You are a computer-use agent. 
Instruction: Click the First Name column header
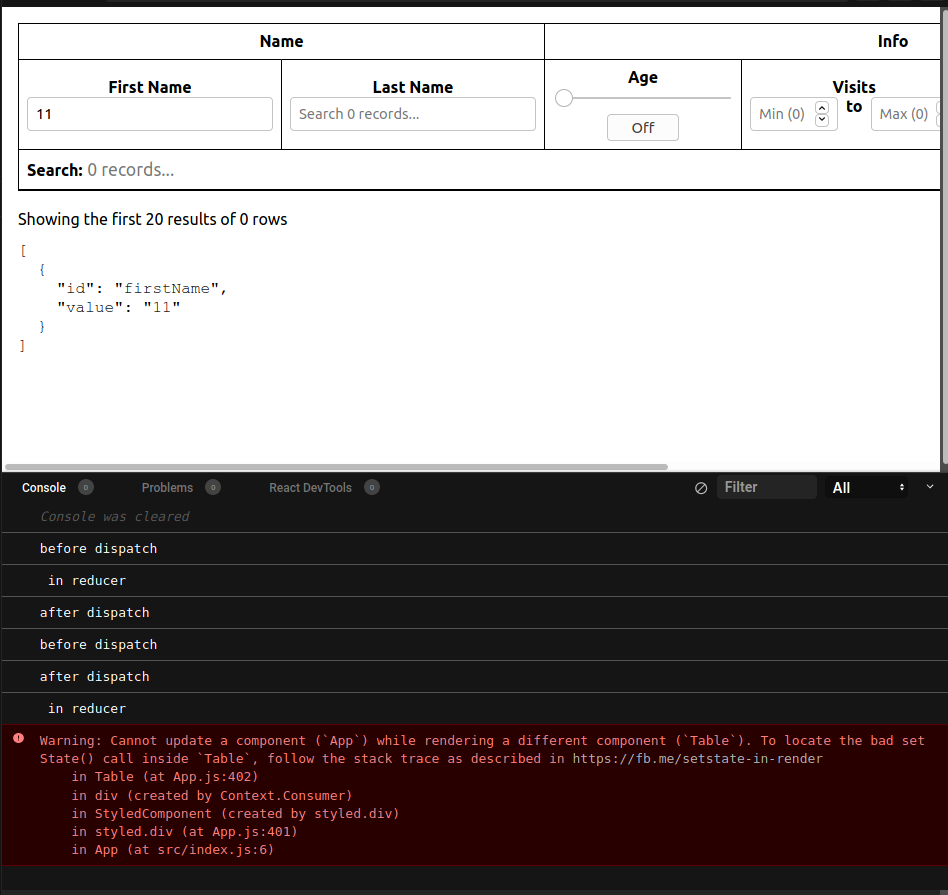click(x=150, y=87)
